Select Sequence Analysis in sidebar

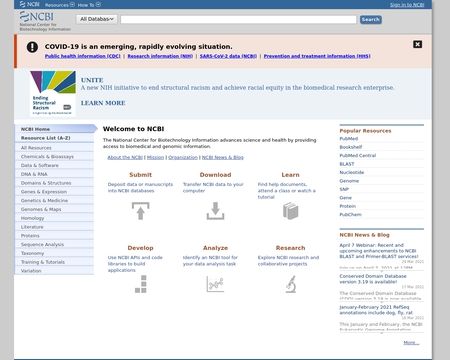pos(54,244)
